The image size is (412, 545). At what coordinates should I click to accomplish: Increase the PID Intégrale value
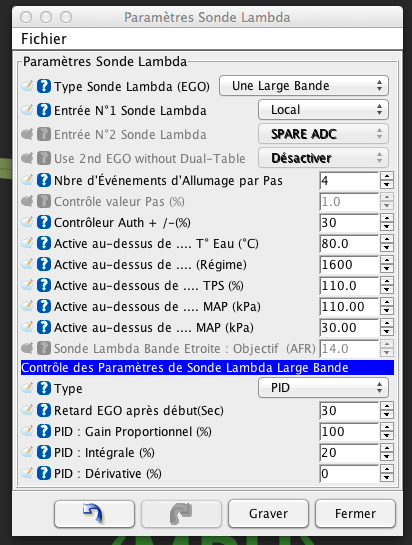[x=387, y=448]
